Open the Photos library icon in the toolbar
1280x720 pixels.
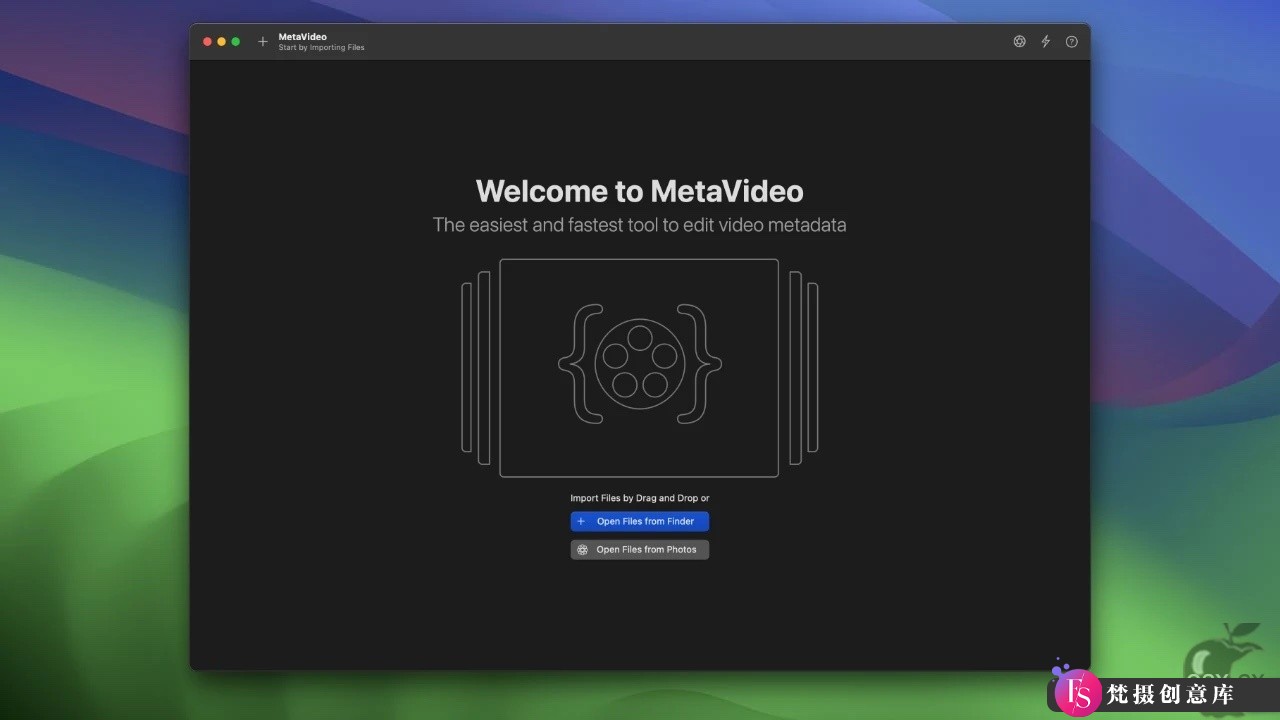pos(1019,42)
